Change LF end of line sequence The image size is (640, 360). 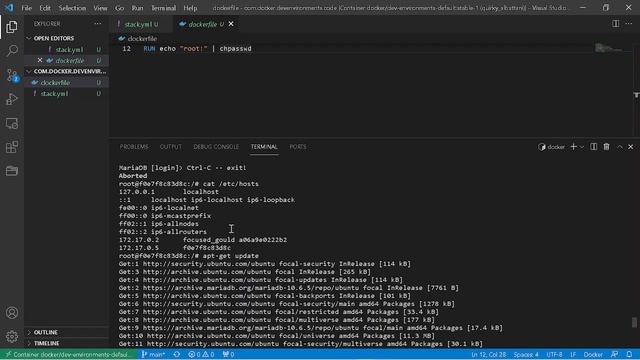coord(573,354)
